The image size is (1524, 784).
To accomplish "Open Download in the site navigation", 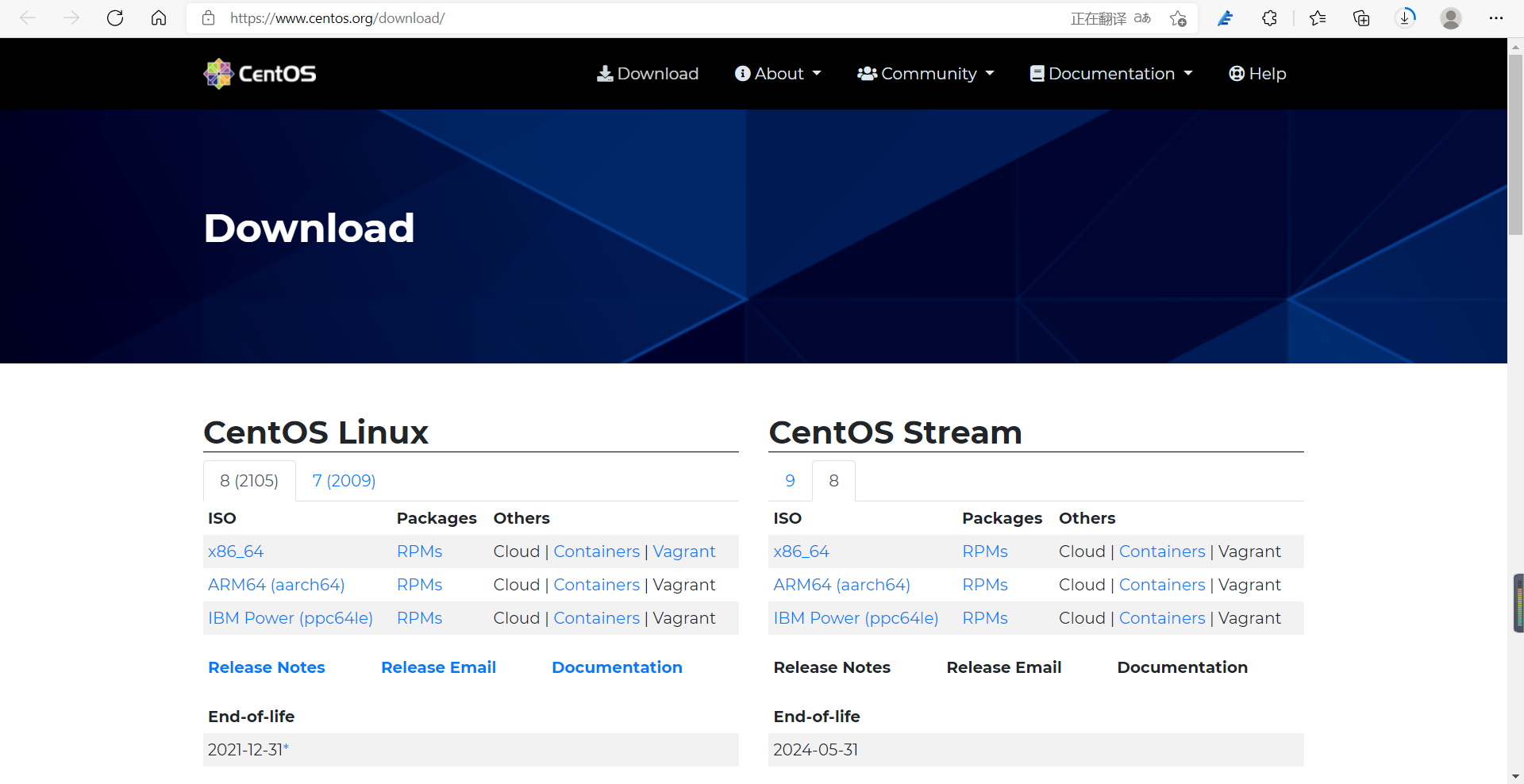I will click(648, 74).
